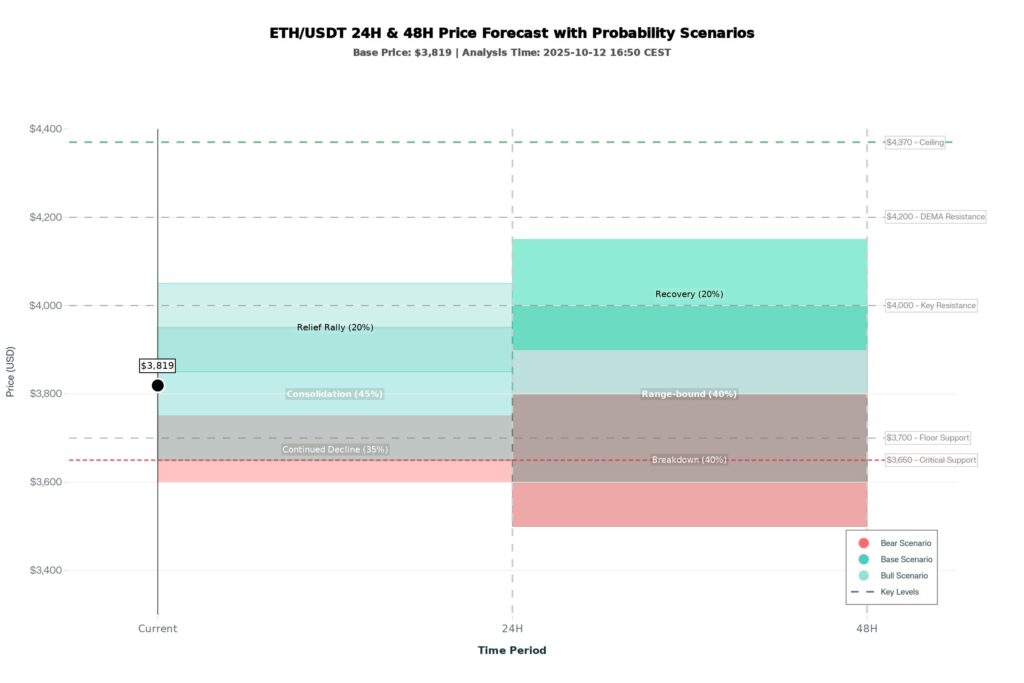Viewport: 1024px width, 683px height.
Task: Click the teal Base Scenario legend marker
Action: coord(863,559)
